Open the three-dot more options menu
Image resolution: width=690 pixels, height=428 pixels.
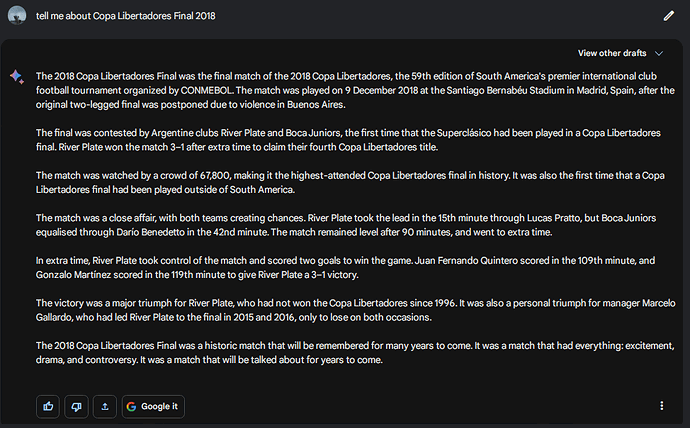[x=661, y=406]
